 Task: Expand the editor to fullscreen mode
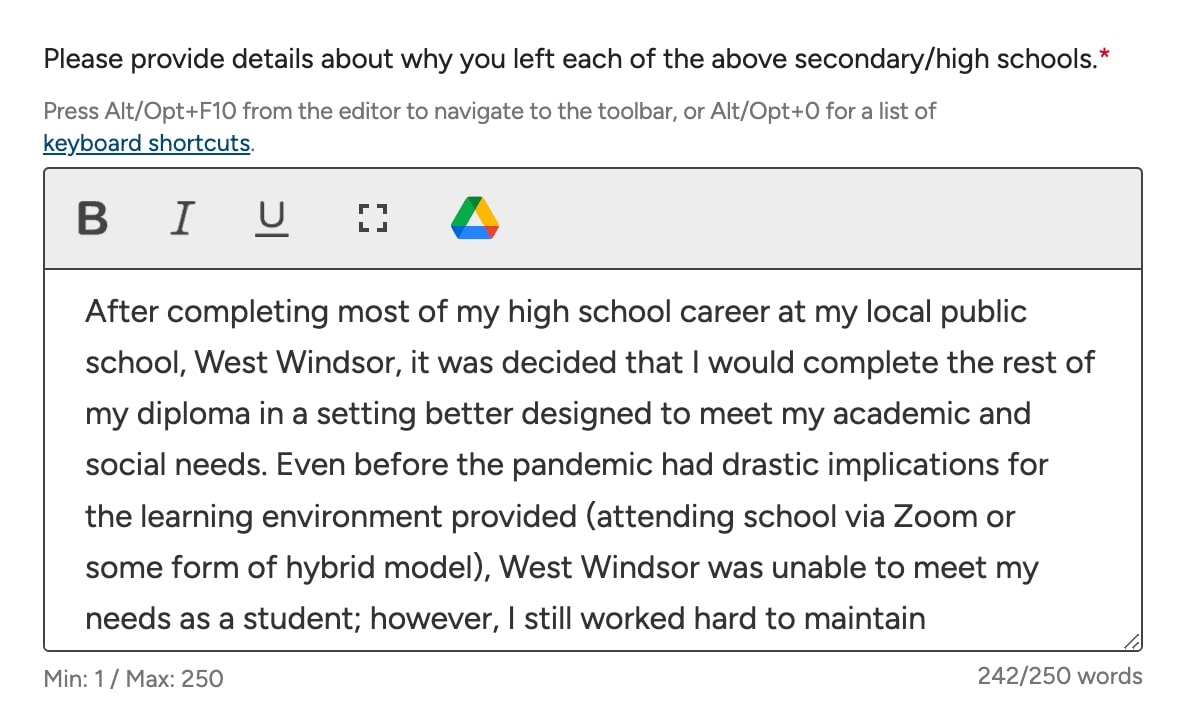click(x=373, y=218)
